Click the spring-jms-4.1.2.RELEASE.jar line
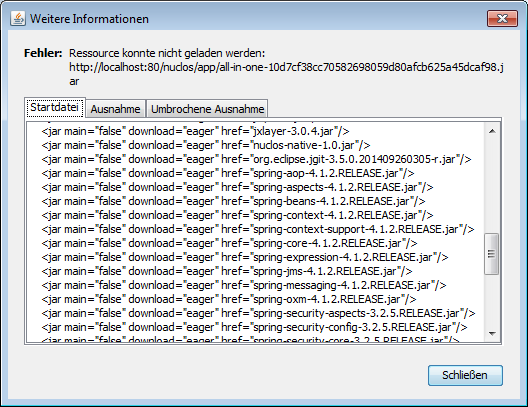528x407 pixels. click(227, 271)
